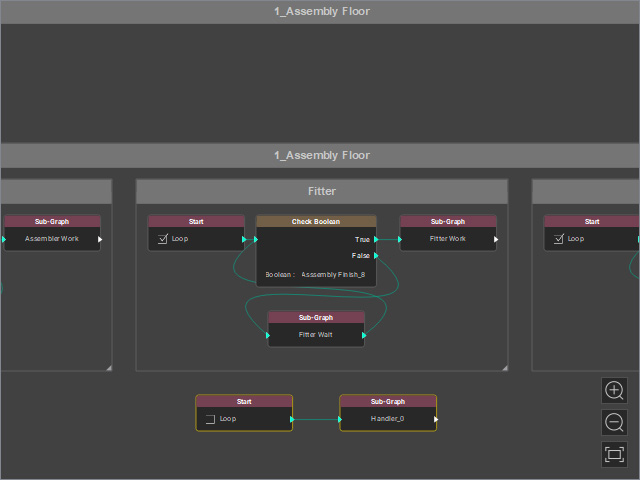Click the Fitter Wait input port
This screenshot has height=480, width=640.
[x=268, y=335]
